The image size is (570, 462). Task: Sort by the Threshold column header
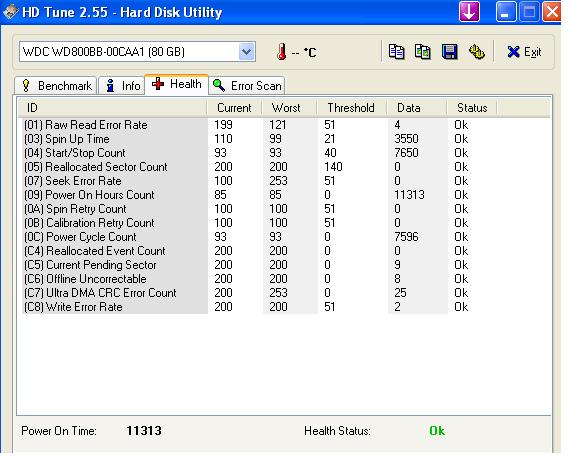351,108
